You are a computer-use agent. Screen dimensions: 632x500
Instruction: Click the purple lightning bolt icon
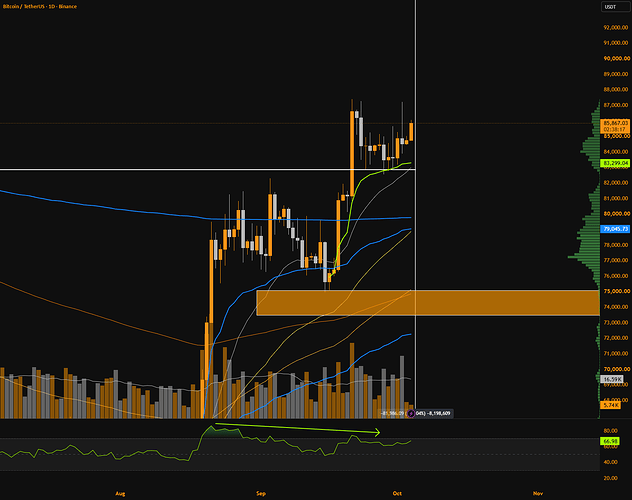411,413
